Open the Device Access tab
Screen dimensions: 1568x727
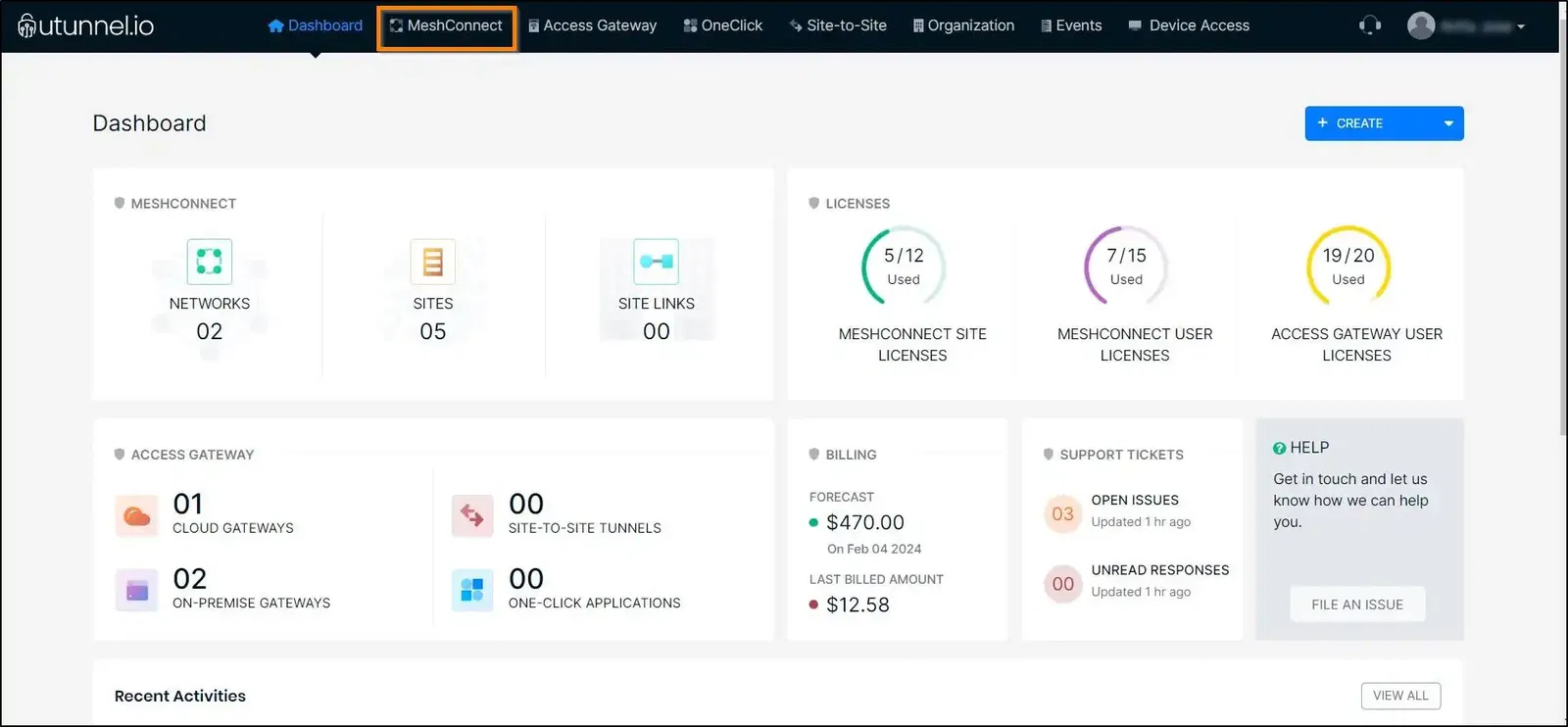[1189, 25]
